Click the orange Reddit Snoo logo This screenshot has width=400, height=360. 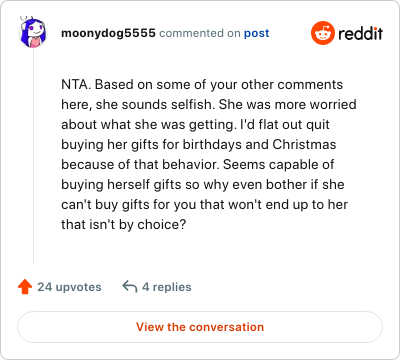322,33
